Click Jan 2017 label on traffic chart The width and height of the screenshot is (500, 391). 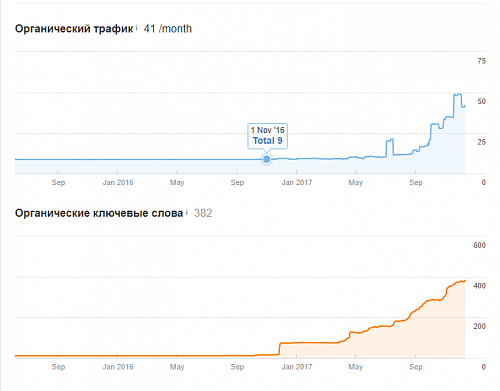(297, 182)
